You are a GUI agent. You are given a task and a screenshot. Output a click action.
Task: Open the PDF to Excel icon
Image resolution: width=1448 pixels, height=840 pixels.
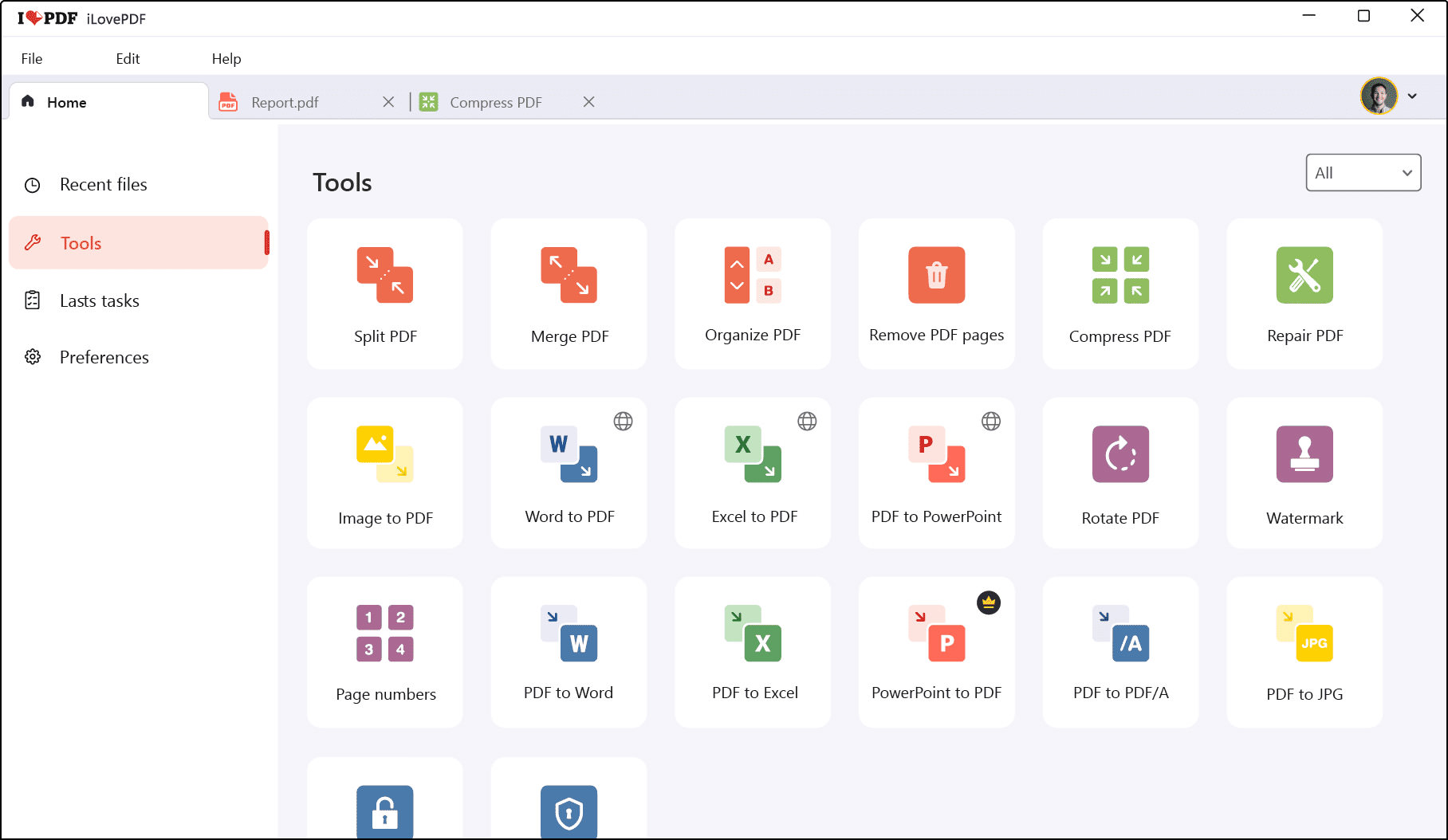[x=753, y=634]
